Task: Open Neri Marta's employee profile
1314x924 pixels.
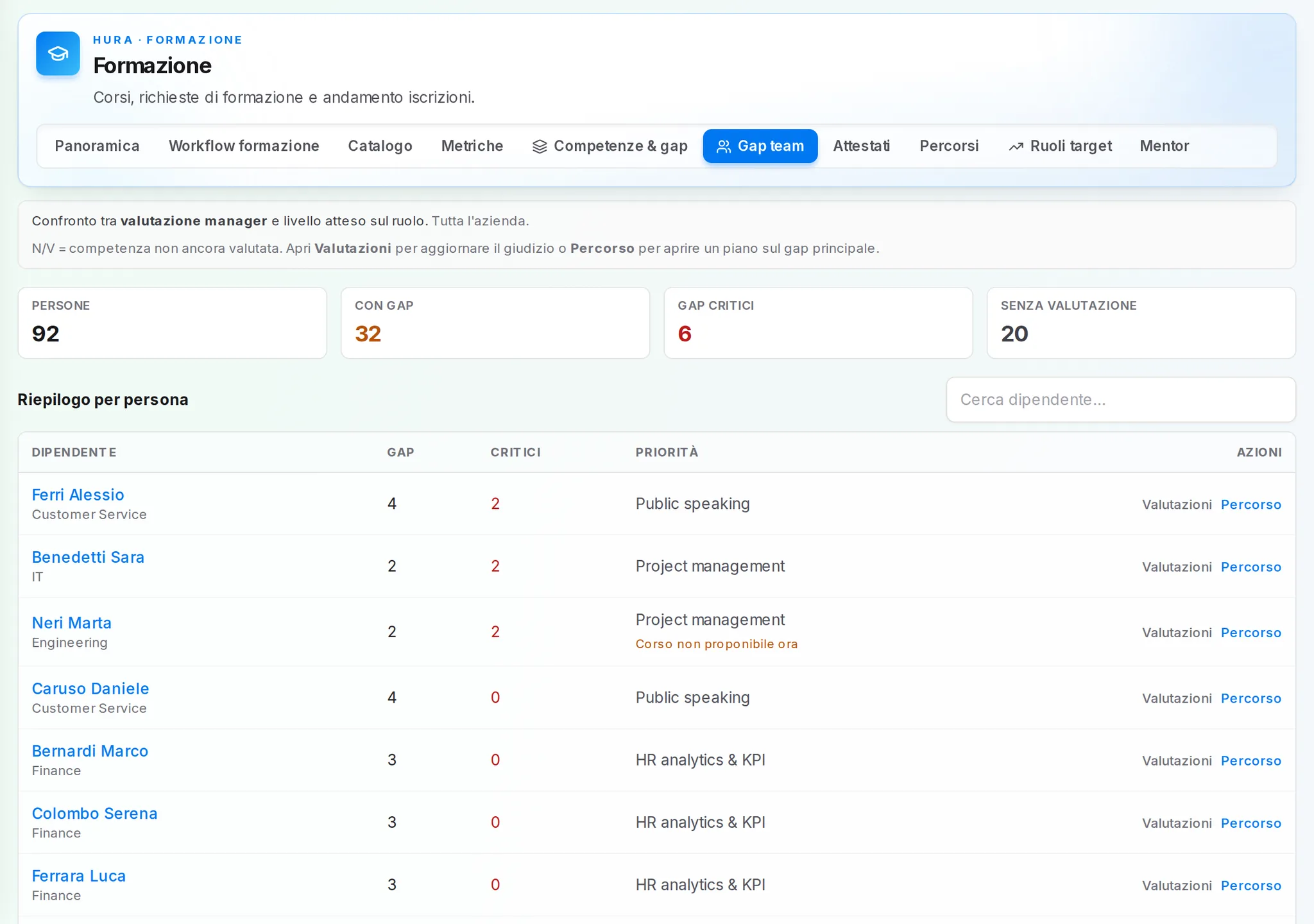Action: pos(72,623)
